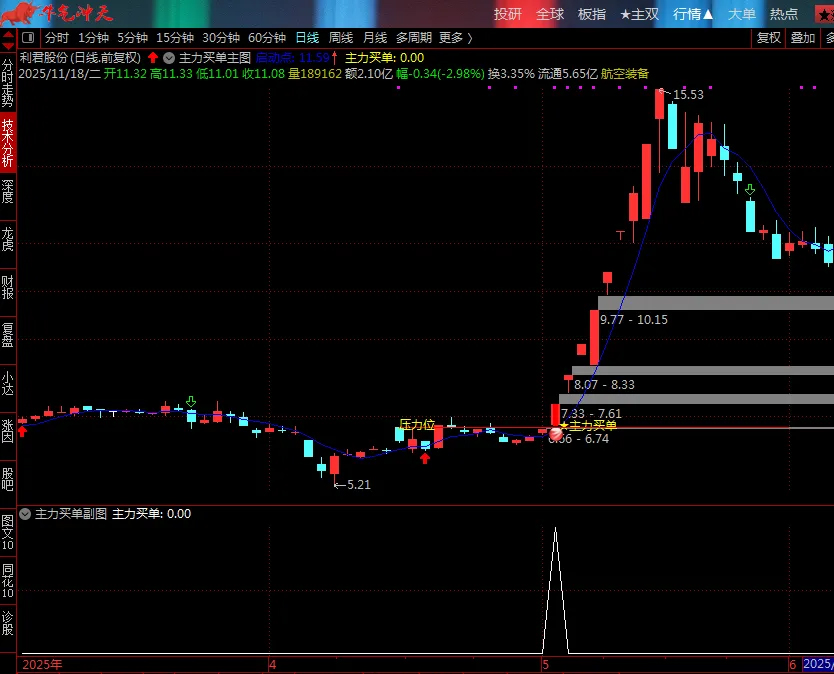Image resolution: width=834 pixels, height=674 pixels.
Task: Click the ★主力买单 signal marker
Action: pos(588,425)
